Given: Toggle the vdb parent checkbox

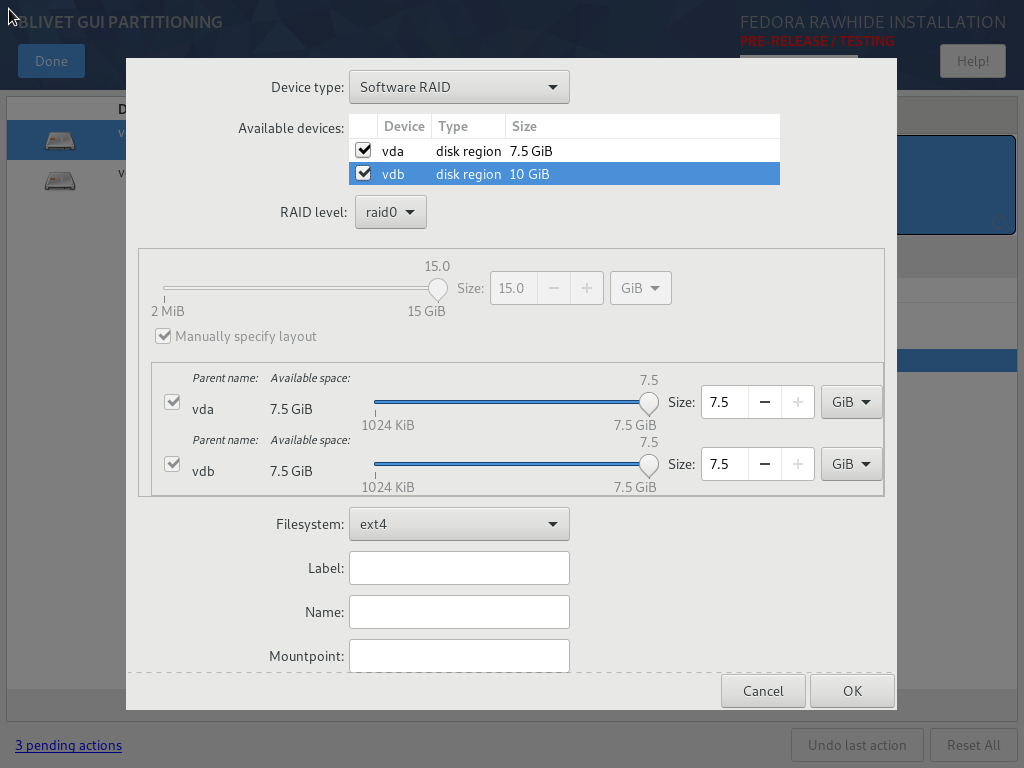Looking at the screenshot, I should [x=172, y=464].
